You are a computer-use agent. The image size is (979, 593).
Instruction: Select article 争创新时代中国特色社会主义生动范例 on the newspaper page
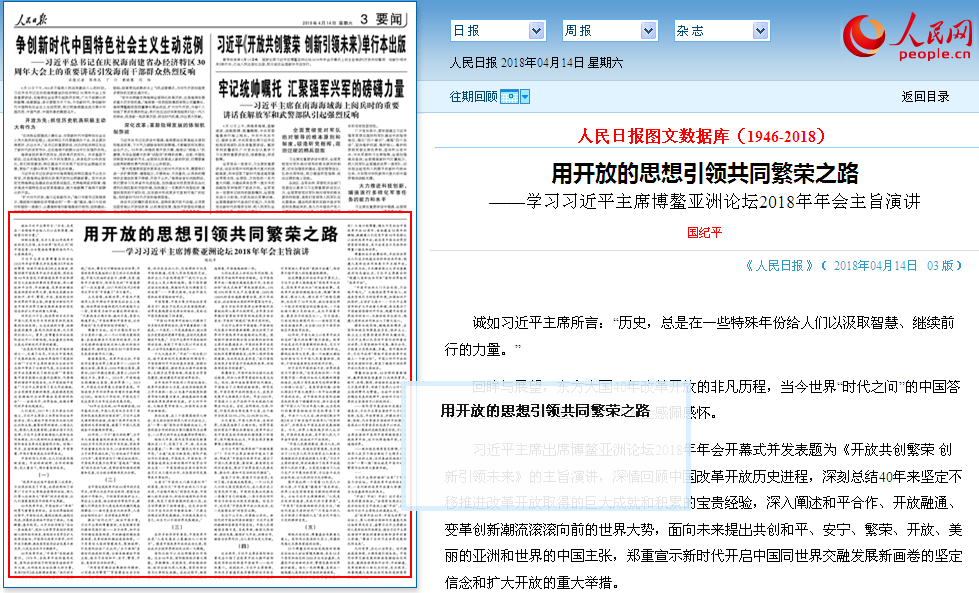pos(109,45)
